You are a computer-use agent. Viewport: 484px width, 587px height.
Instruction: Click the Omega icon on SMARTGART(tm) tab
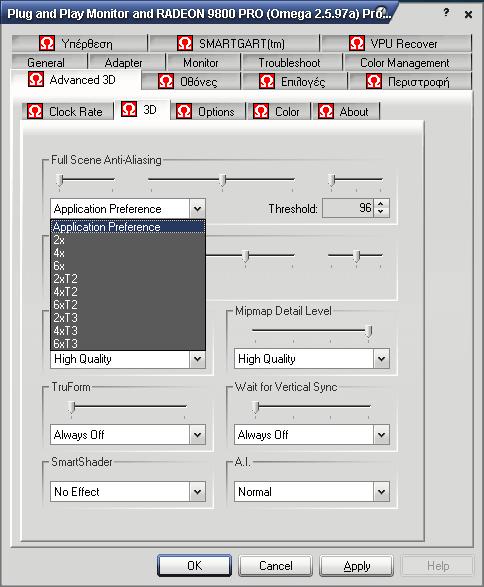point(185,43)
